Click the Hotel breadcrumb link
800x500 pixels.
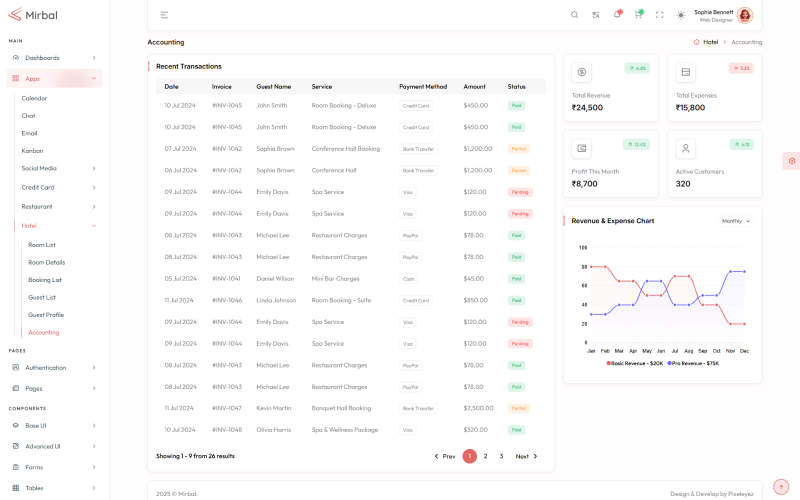tap(709, 42)
